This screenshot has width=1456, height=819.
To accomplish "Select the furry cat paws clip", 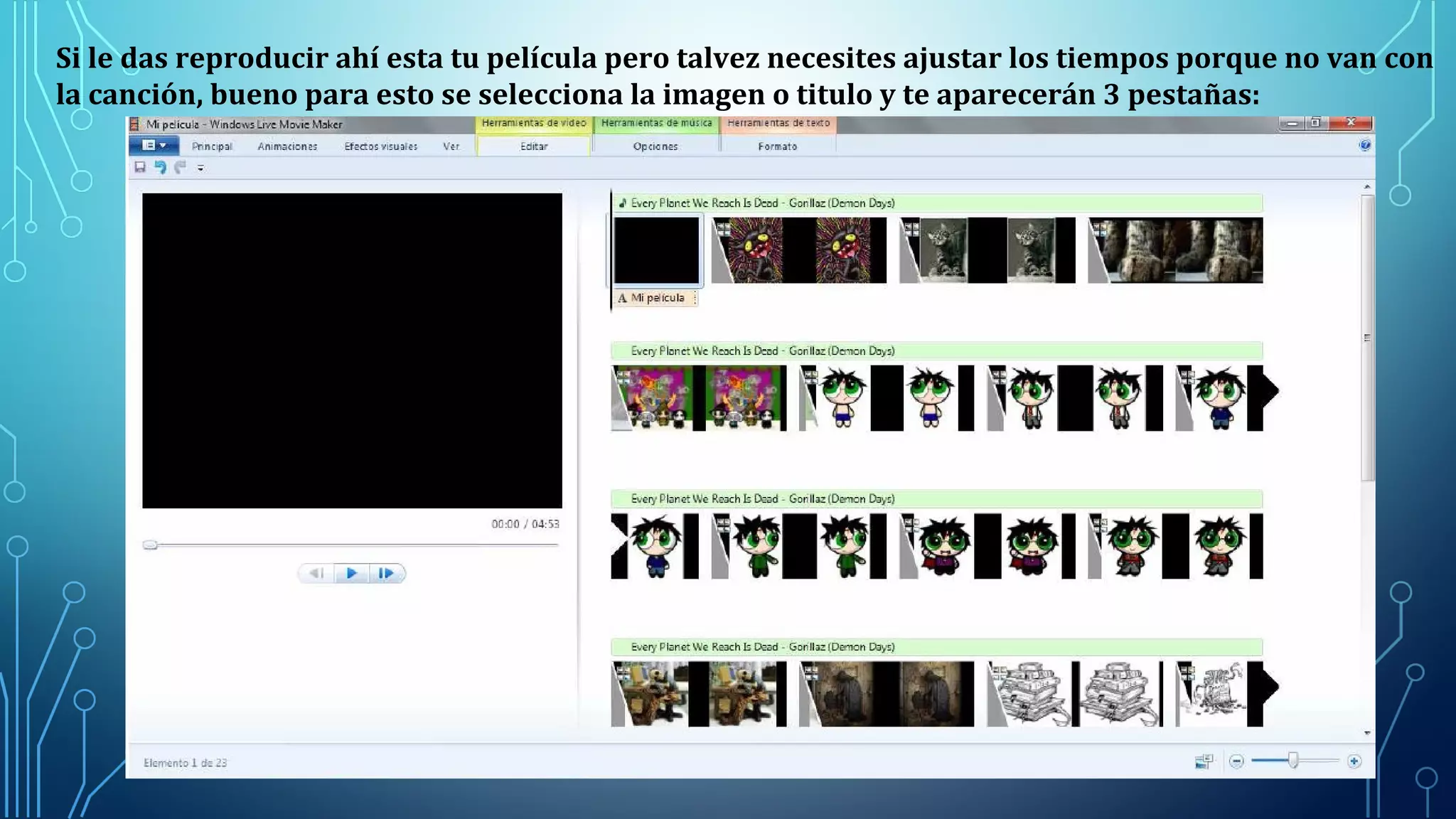I will (x=1175, y=250).
